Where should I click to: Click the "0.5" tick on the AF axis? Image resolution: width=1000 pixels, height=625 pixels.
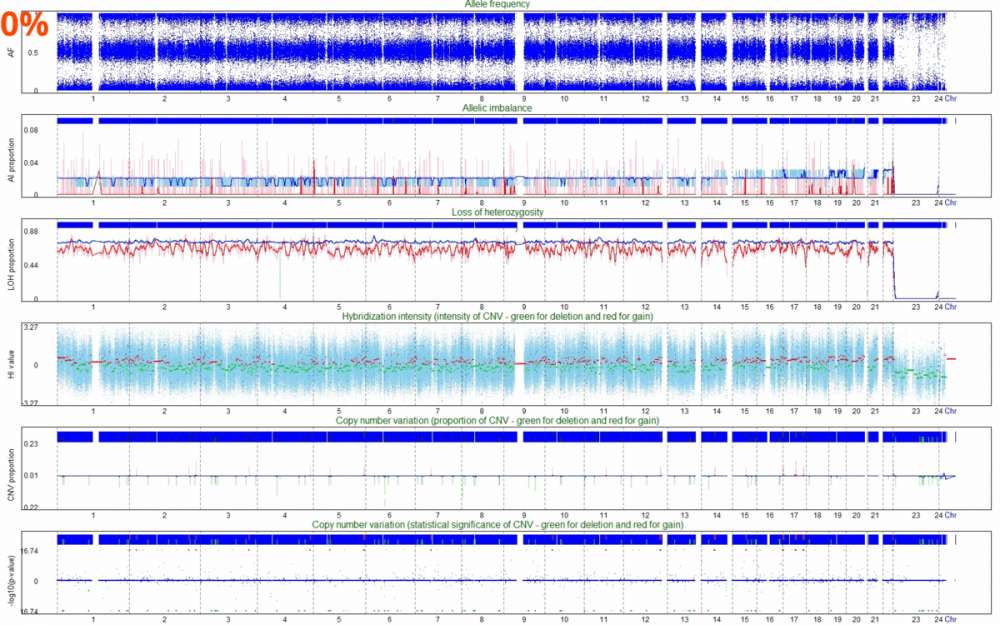click(x=33, y=53)
